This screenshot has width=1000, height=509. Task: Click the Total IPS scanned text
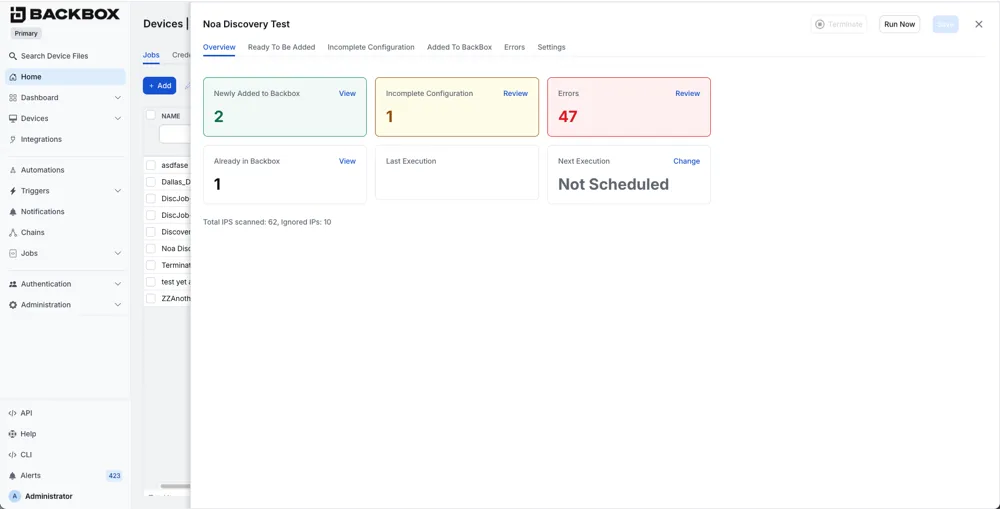pyautogui.click(x=267, y=222)
